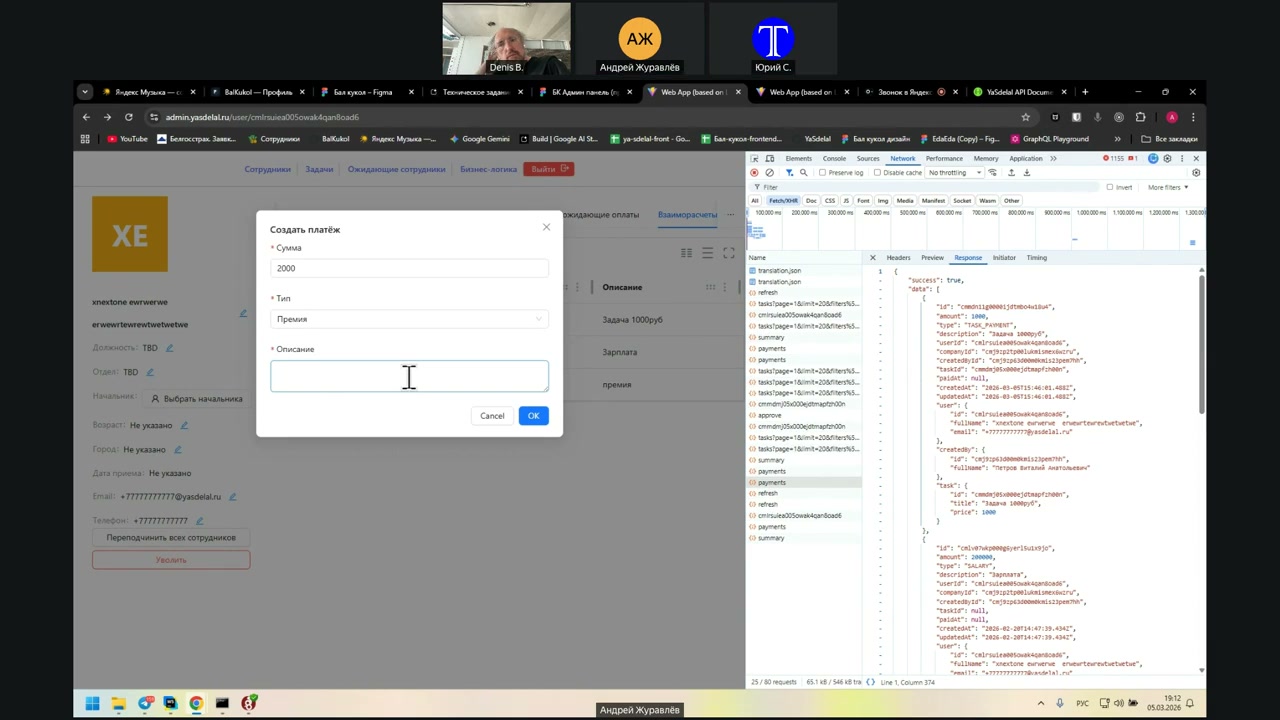Toggle the Preserve log checkbox
Image resolution: width=1280 pixels, height=720 pixels.
click(x=823, y=173)
